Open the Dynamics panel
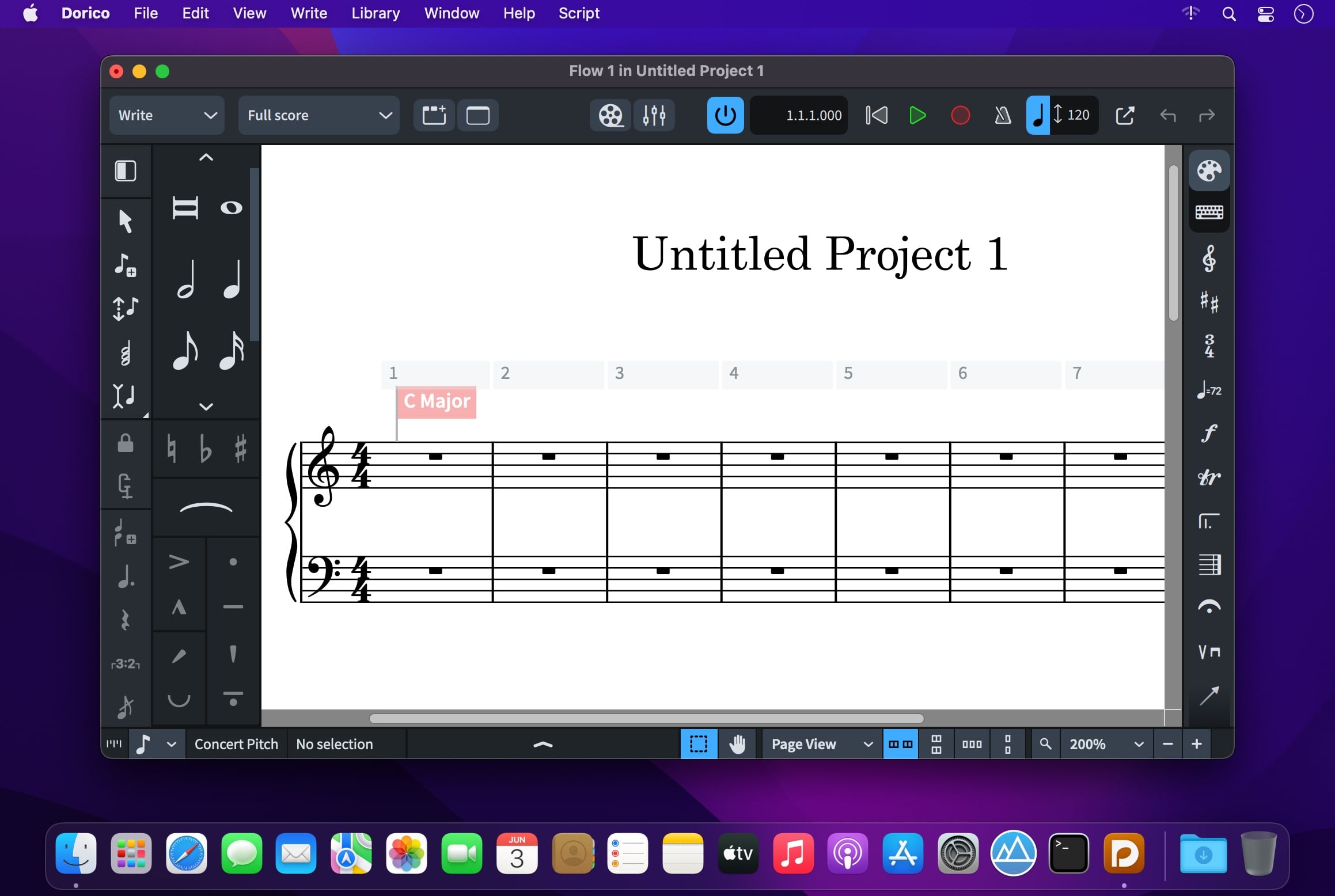1335x896 pixels. [x=1209, y=433]
